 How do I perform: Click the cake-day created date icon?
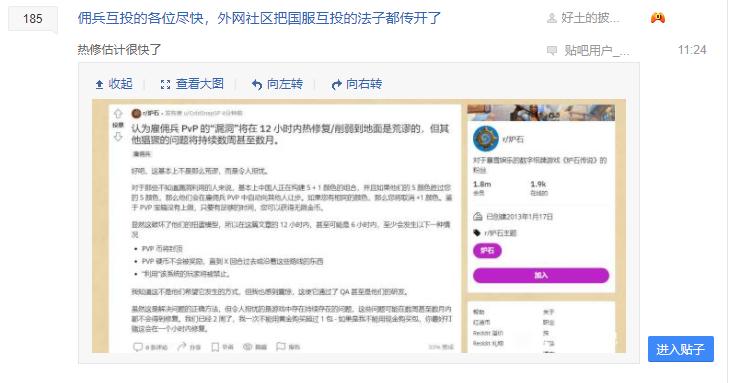point(478,216)
